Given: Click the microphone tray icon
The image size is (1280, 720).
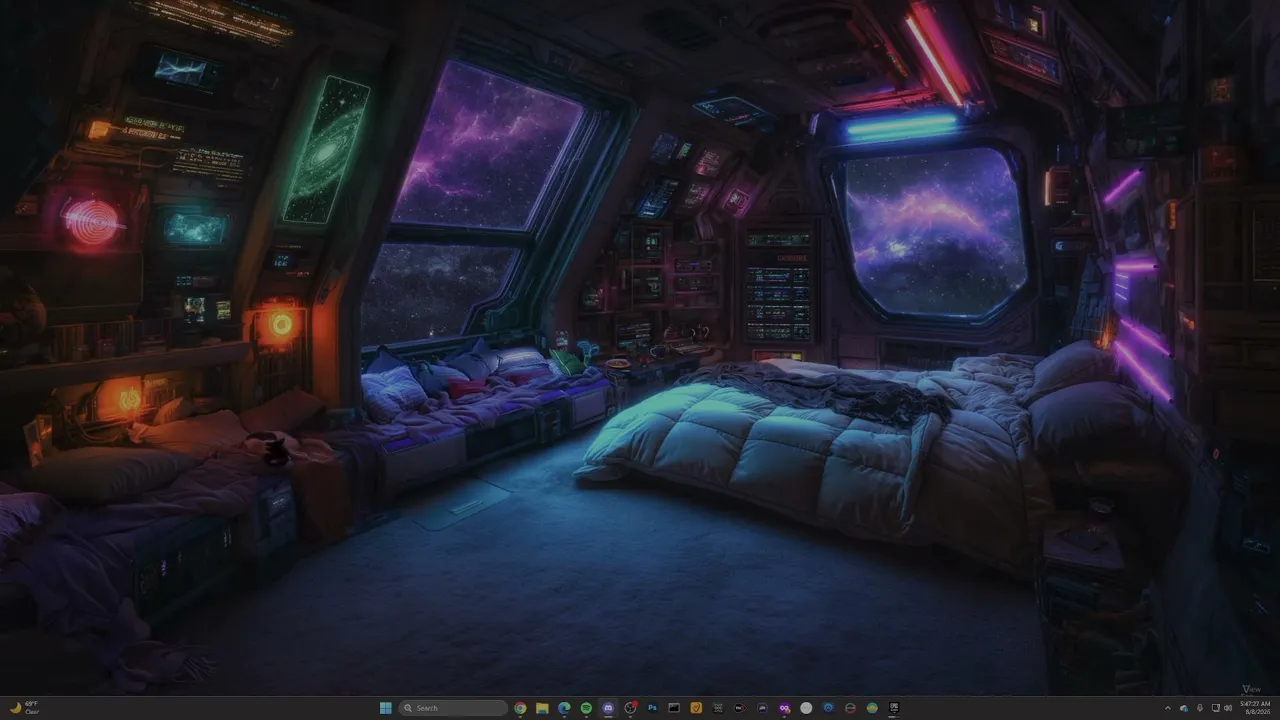Looking at the screenshot, I should click(x=1199, y=708).
